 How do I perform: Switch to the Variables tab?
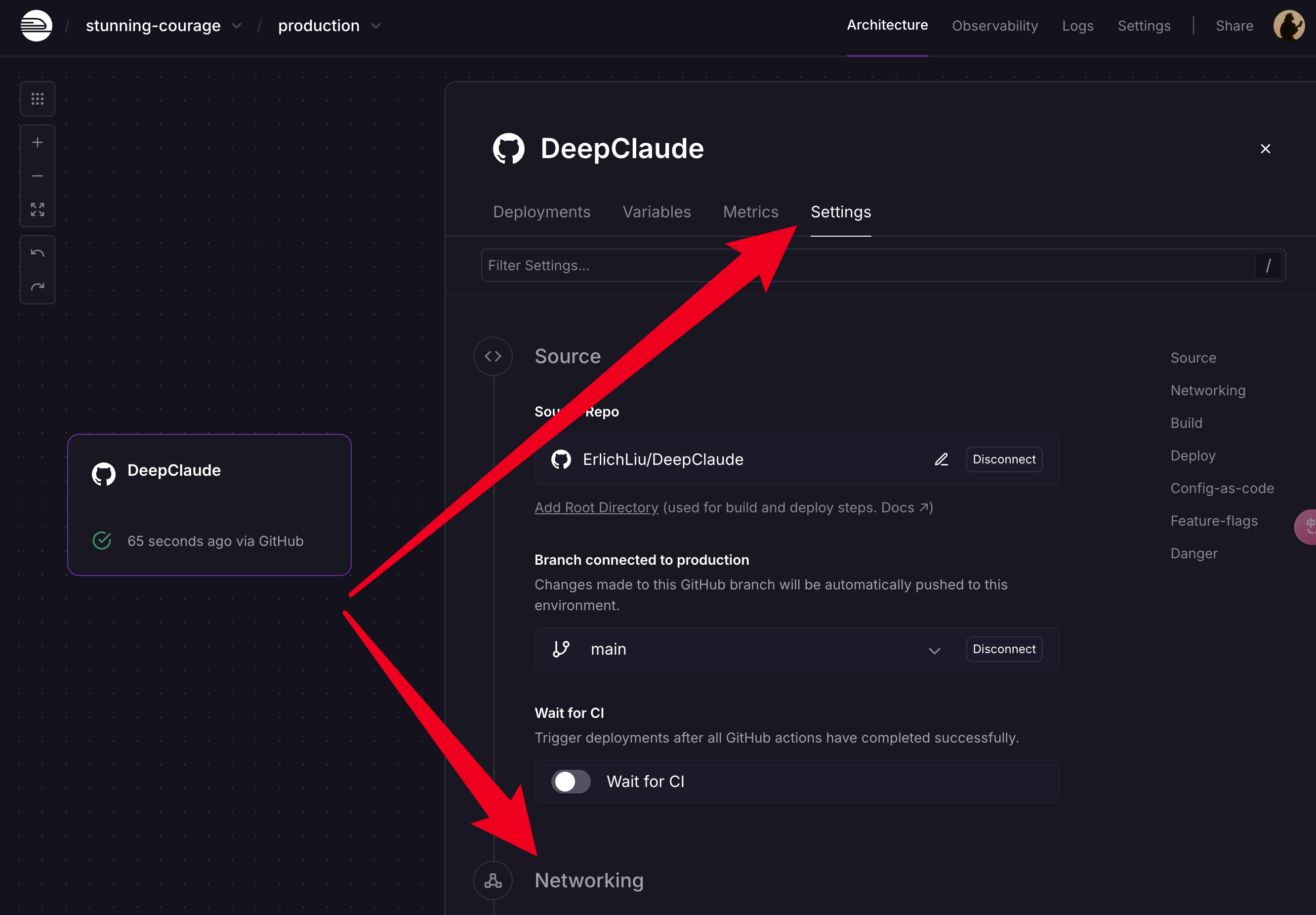[657, 212]
